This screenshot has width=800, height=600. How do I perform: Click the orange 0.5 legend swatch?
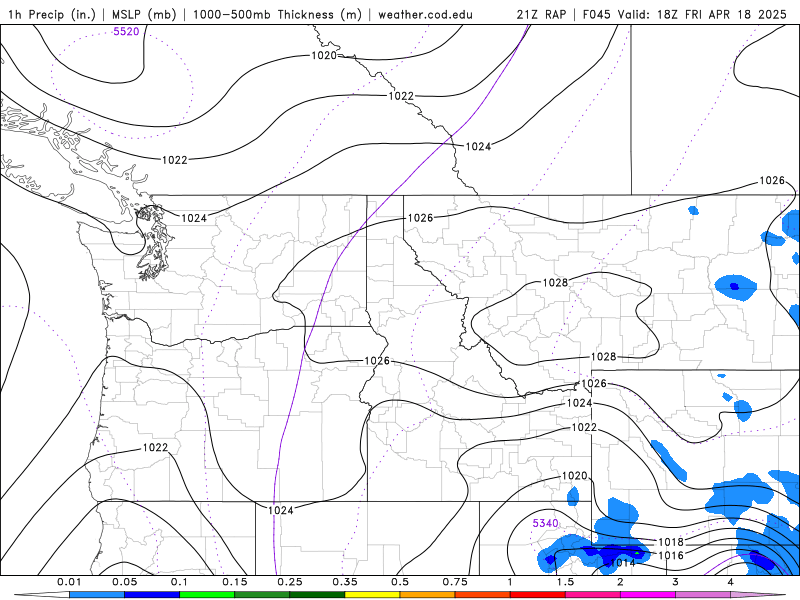(428, 595)
